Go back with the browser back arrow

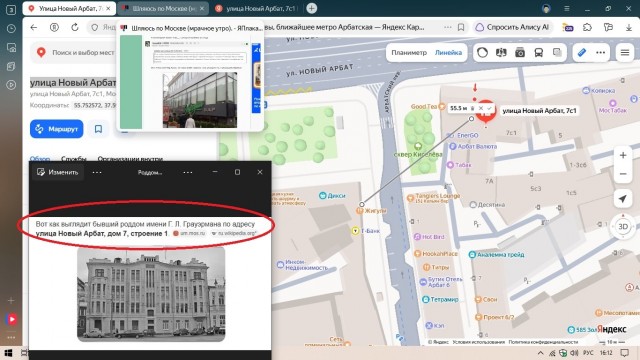[34, 27]
